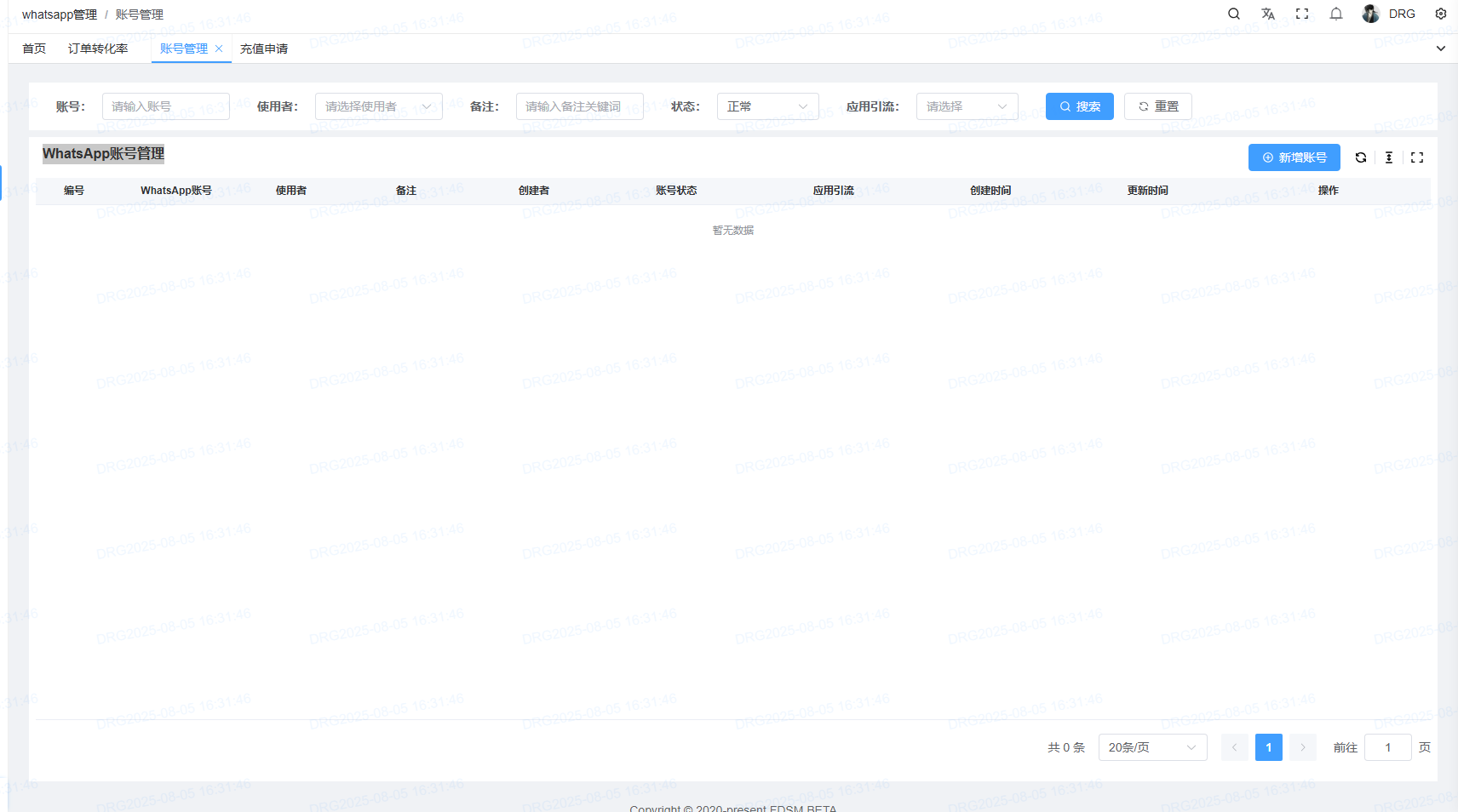Expand the tabs dropdown chevron
Image resolution: width=1458 pixels, height=812 pixels.
pyautogui.click(x=1441, y=49)
